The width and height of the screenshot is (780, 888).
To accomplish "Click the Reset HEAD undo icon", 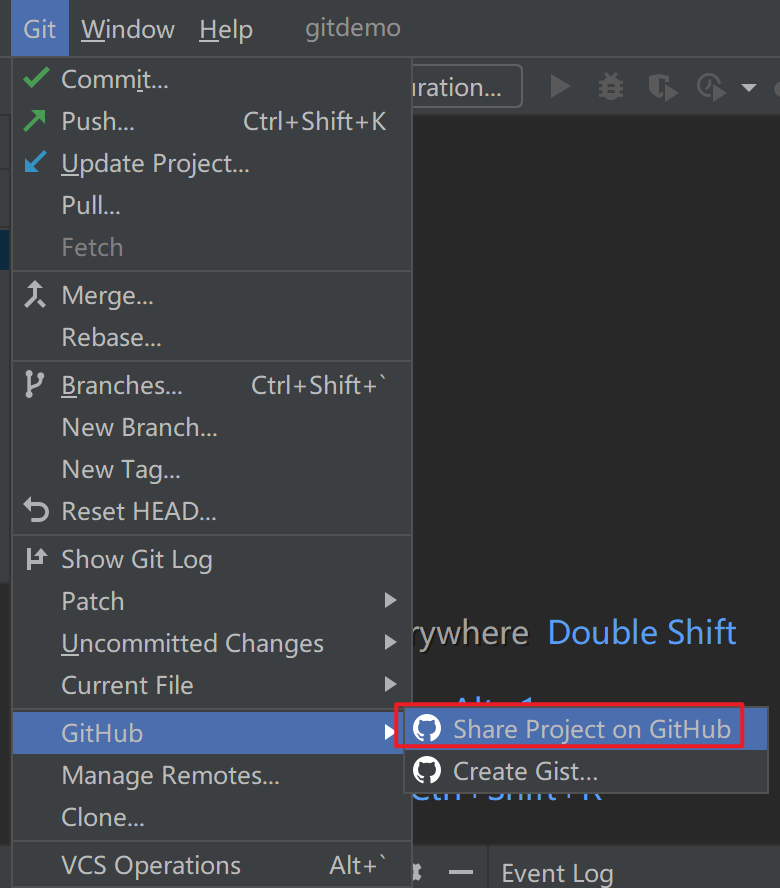I will pyautogui.click(x=36, y=510).
